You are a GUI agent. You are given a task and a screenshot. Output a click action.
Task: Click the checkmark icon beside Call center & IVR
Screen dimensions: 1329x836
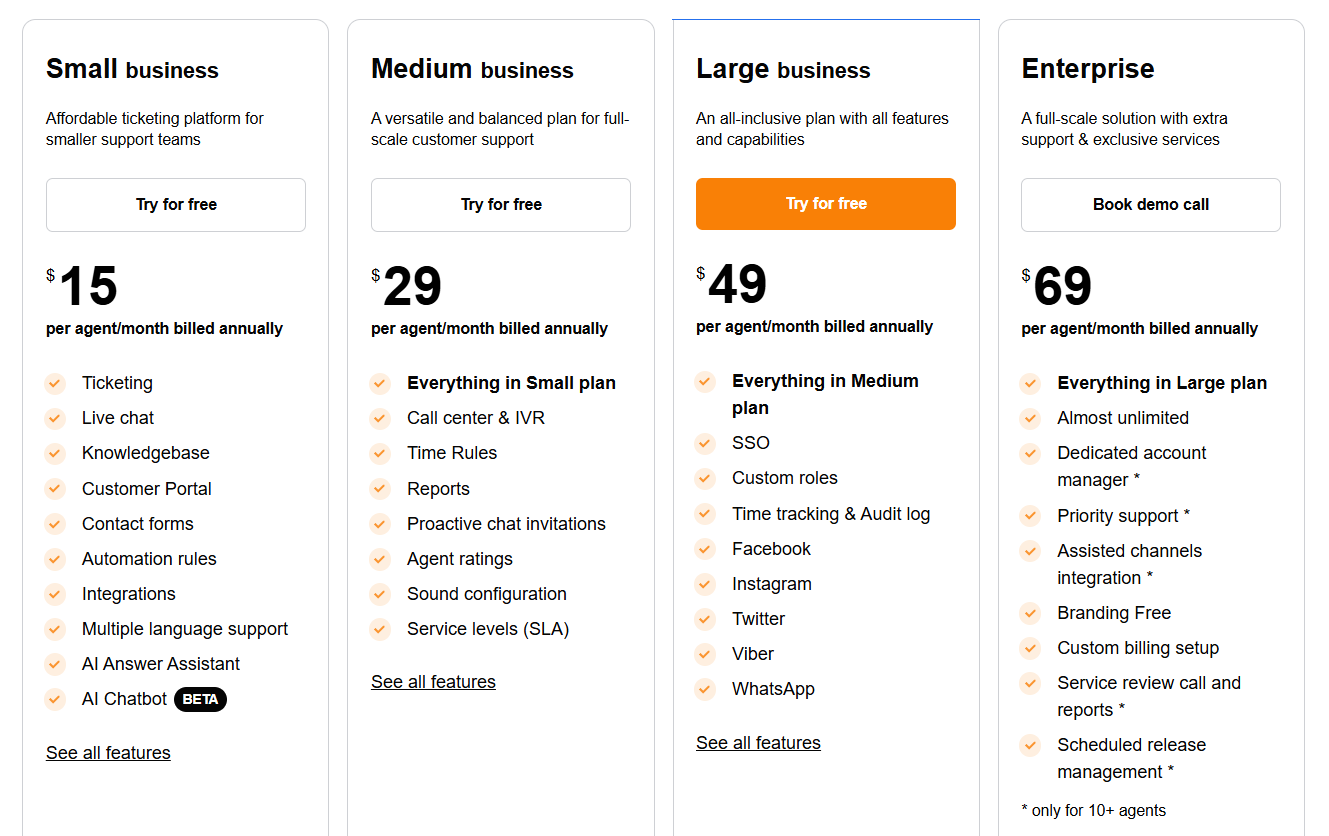[380, 418]
